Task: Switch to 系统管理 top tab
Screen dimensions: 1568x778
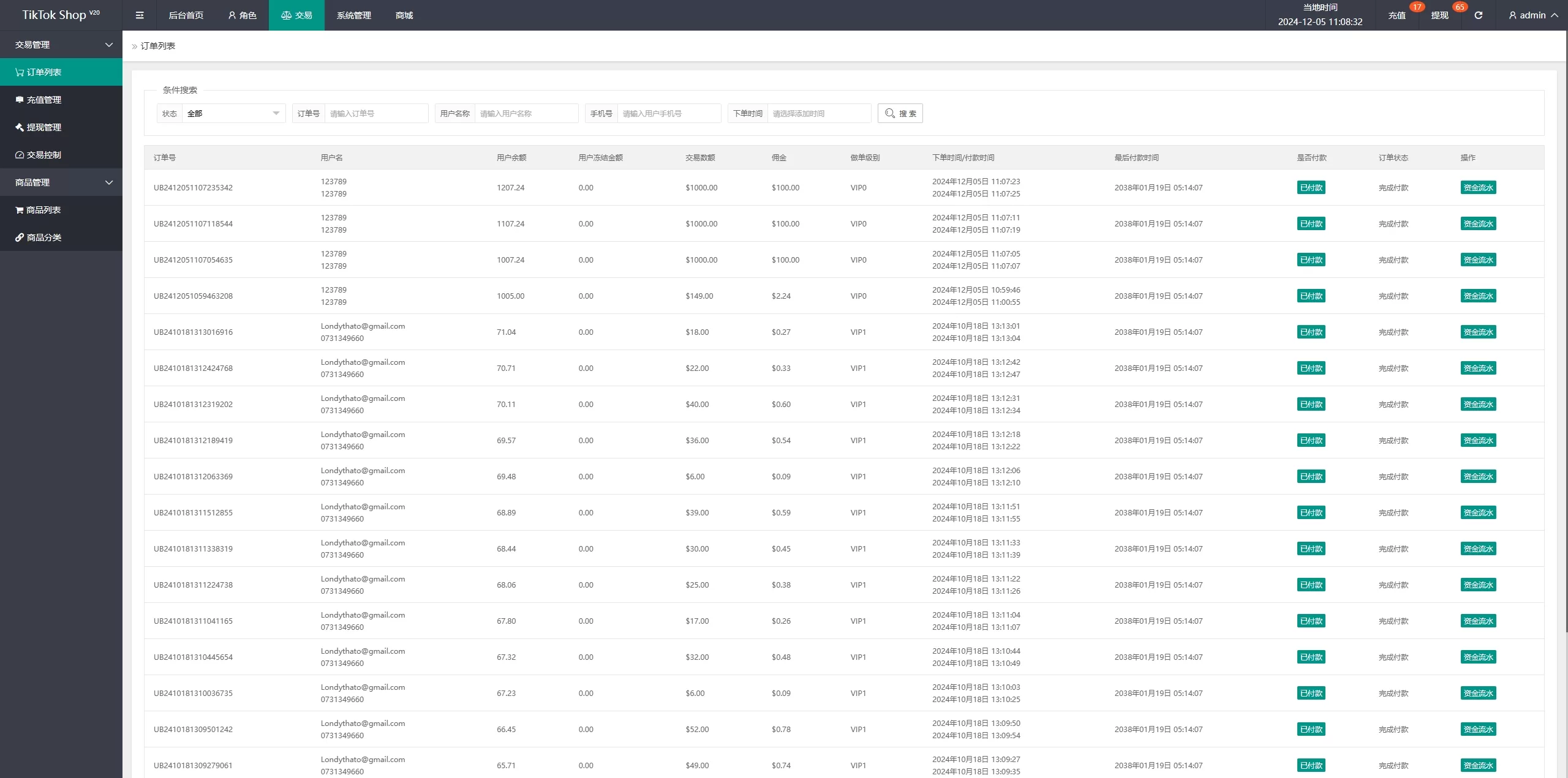Action: click(x=353, y=15)
